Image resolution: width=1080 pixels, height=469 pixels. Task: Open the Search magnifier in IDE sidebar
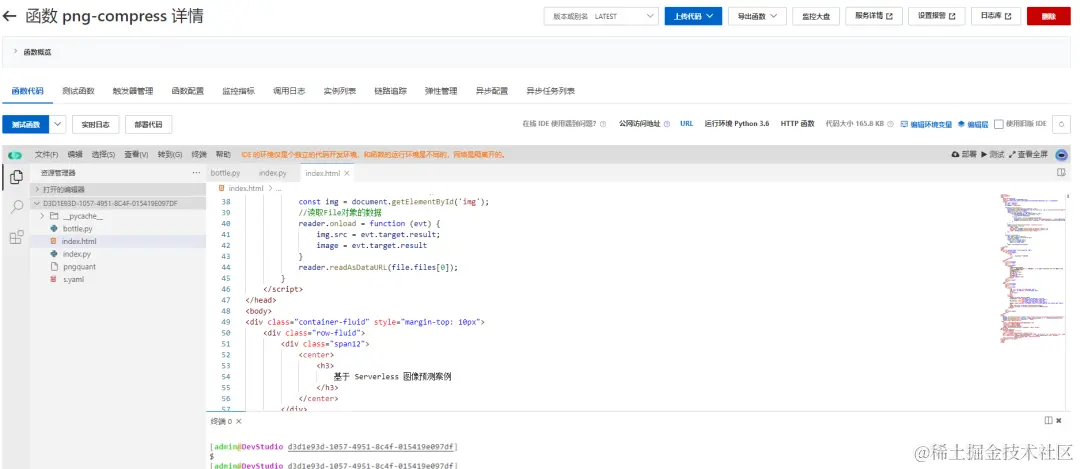17,207
